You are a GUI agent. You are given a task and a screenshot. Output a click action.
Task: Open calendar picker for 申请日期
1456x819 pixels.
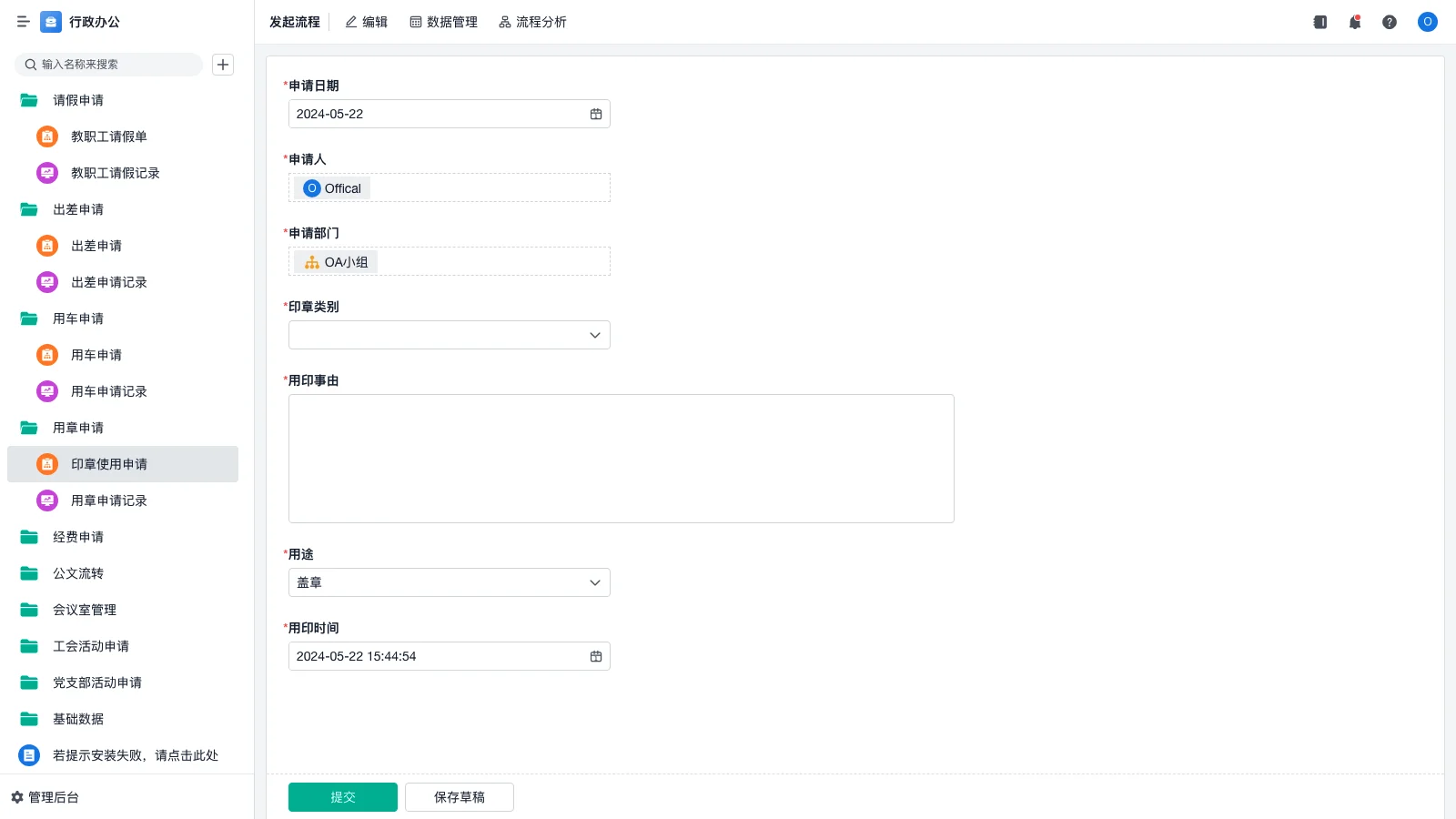(596, 114)
